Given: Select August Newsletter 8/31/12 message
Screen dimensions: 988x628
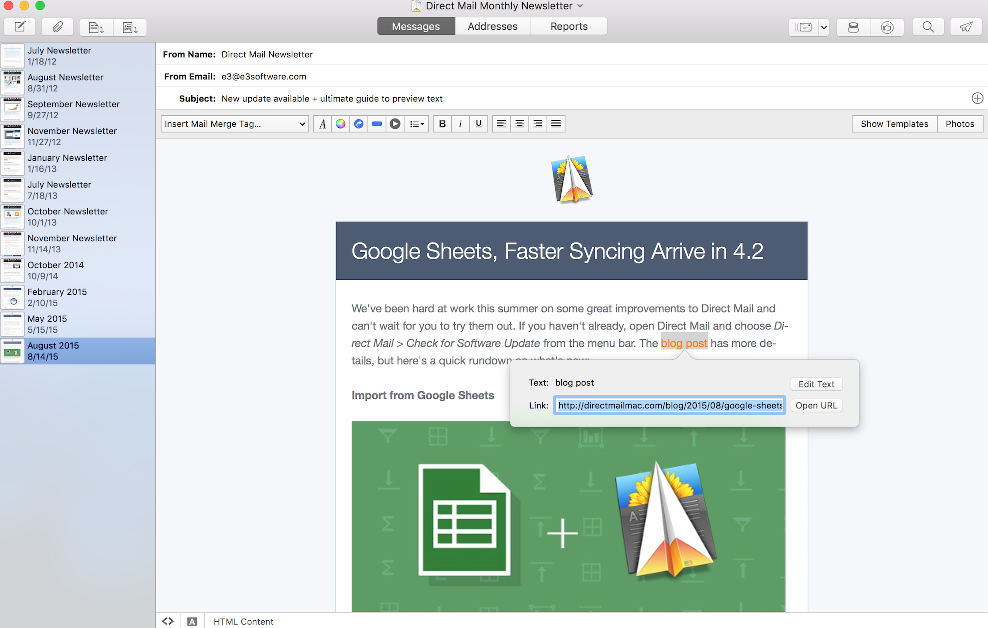Looking at the screenshot, I should 78,83.
